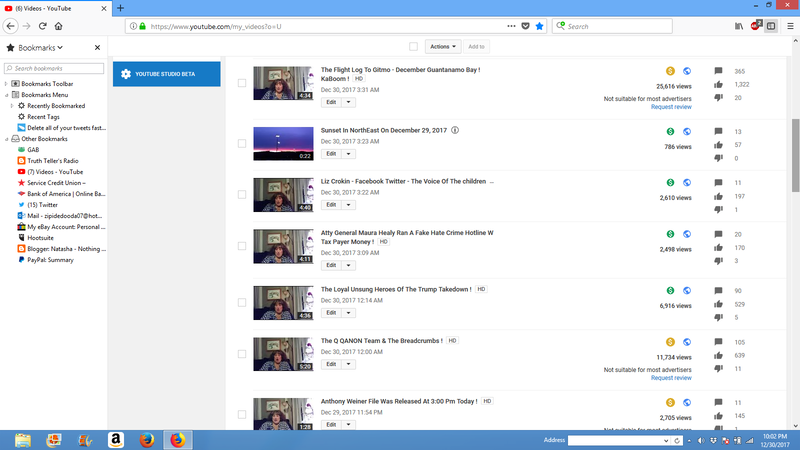Click the browser Home icon

pyautogui.click(x=58, y=26)
